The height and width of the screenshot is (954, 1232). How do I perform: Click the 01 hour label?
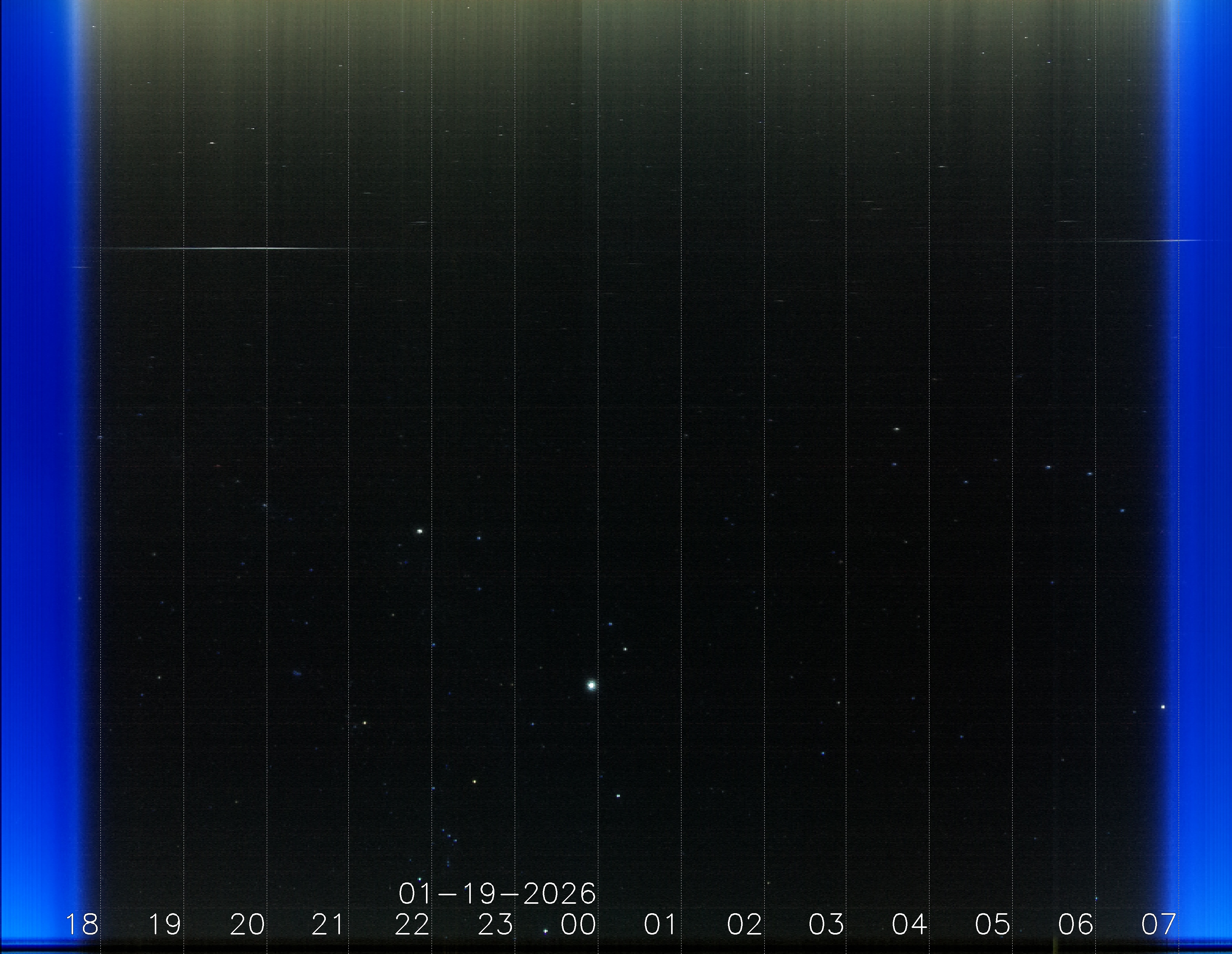tap(660, 925)
